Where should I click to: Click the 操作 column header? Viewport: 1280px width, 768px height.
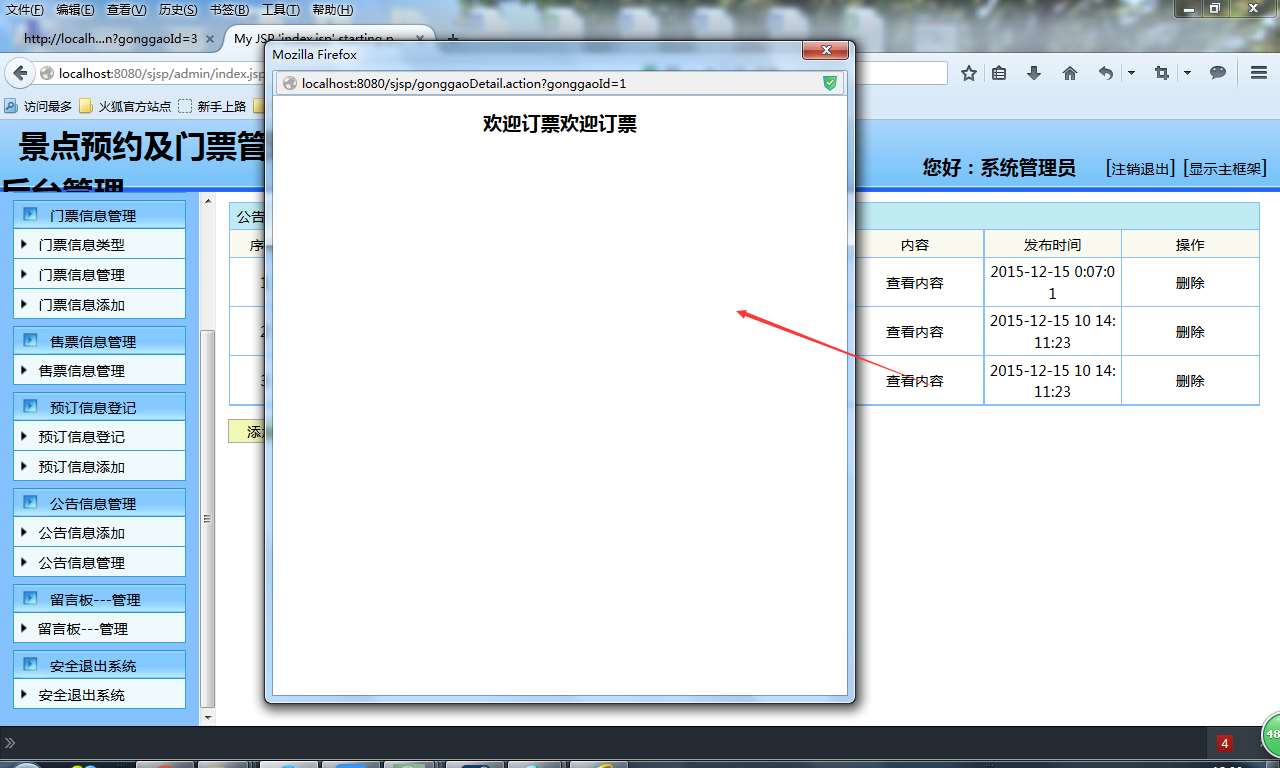pos(1190,245)
